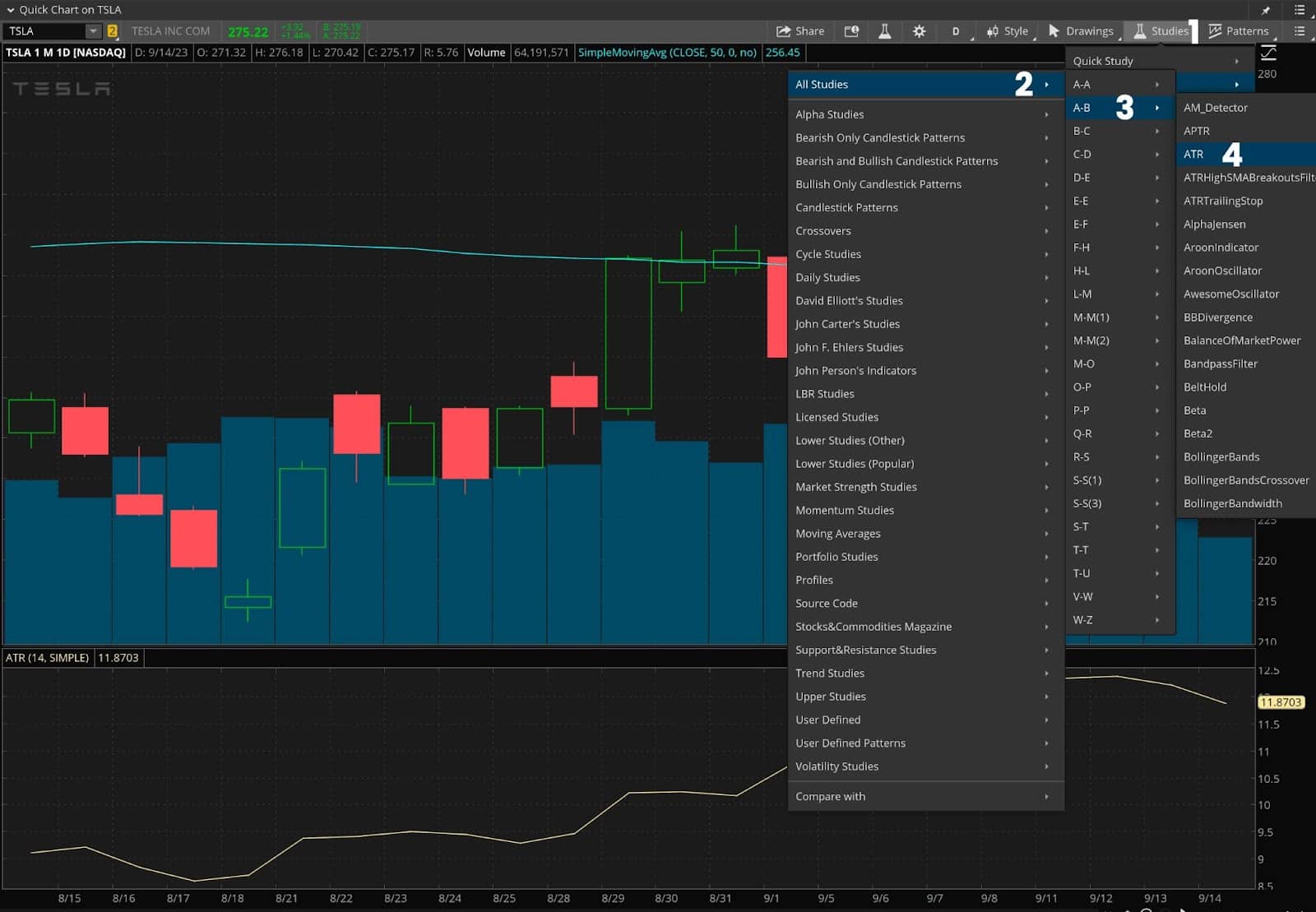This screenshot has height=912, width=1316.
Task: Open the TSLA symbol dropdown arrow
Action: pos(93,31)
